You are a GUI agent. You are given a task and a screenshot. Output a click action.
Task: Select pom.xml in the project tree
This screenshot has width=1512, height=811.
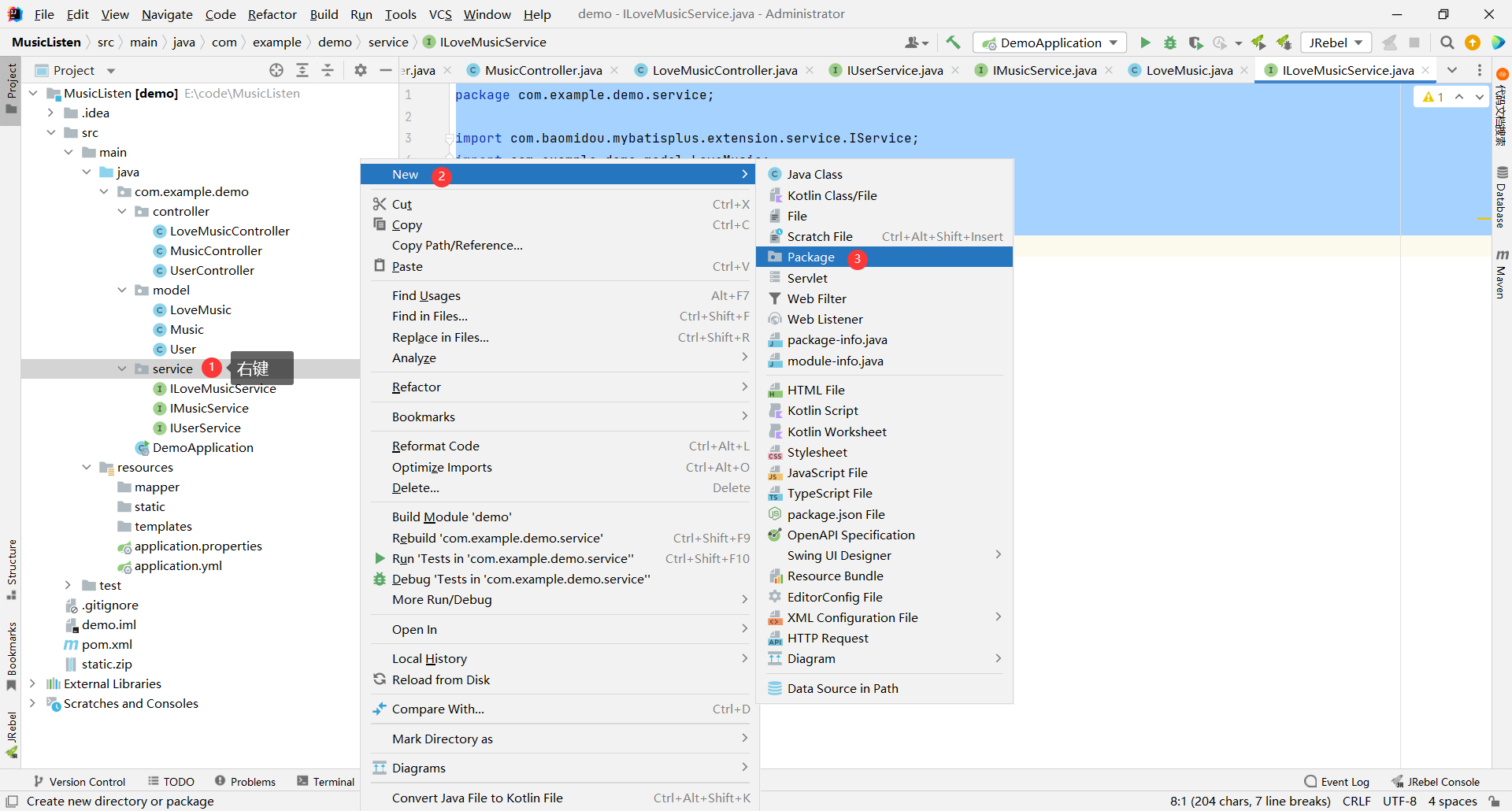pos(98,644)
